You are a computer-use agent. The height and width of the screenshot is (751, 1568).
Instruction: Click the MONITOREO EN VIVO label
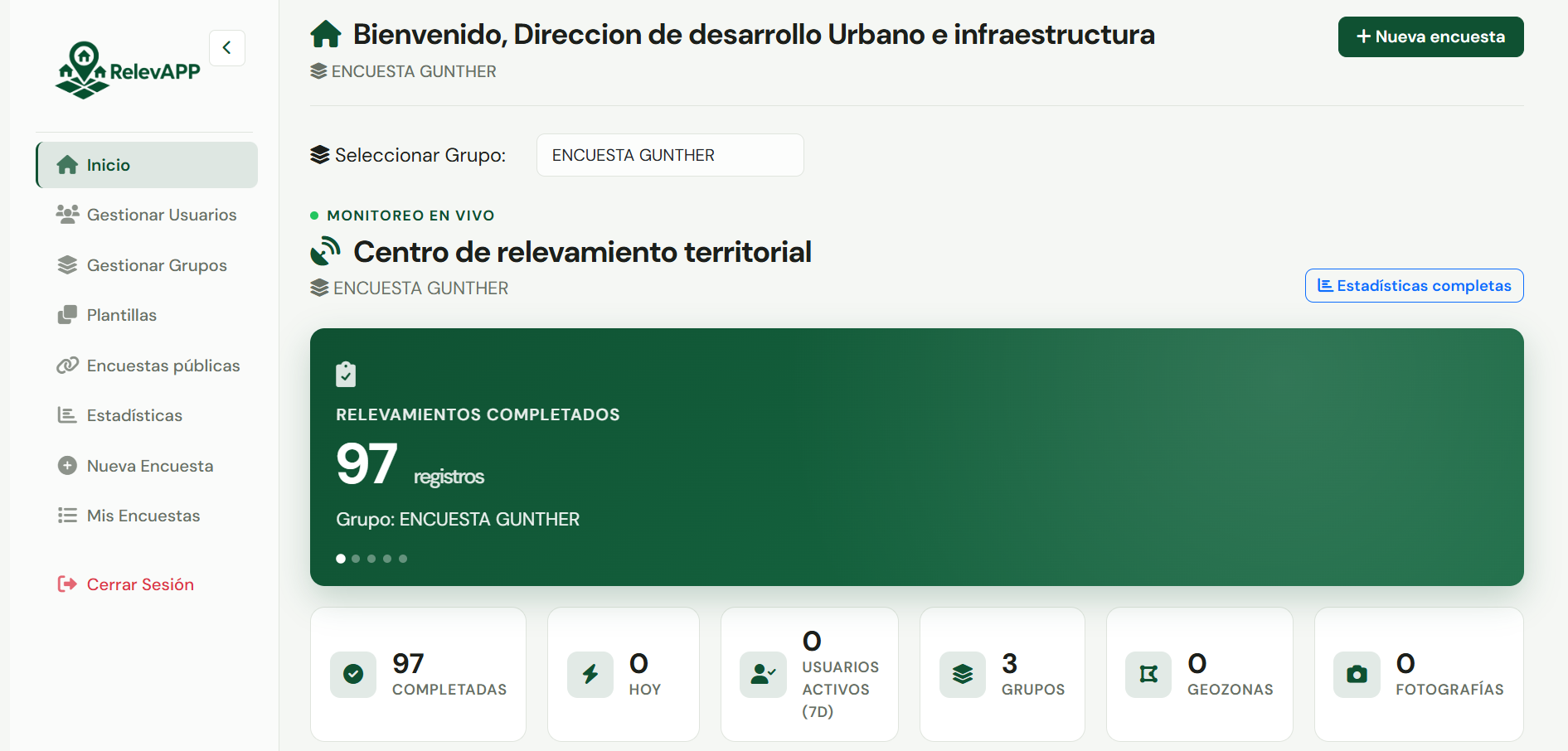click(410, 216)
